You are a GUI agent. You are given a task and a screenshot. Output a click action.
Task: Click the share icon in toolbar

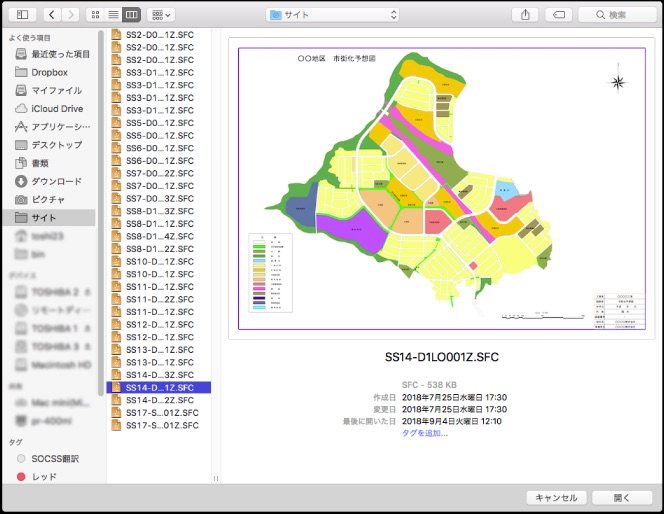(x=525, y=15)
